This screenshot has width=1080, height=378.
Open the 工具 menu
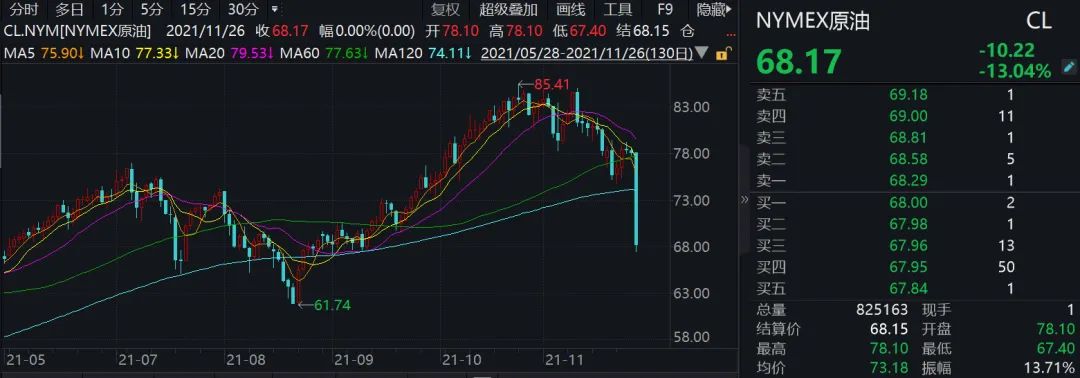pos(617,10)
